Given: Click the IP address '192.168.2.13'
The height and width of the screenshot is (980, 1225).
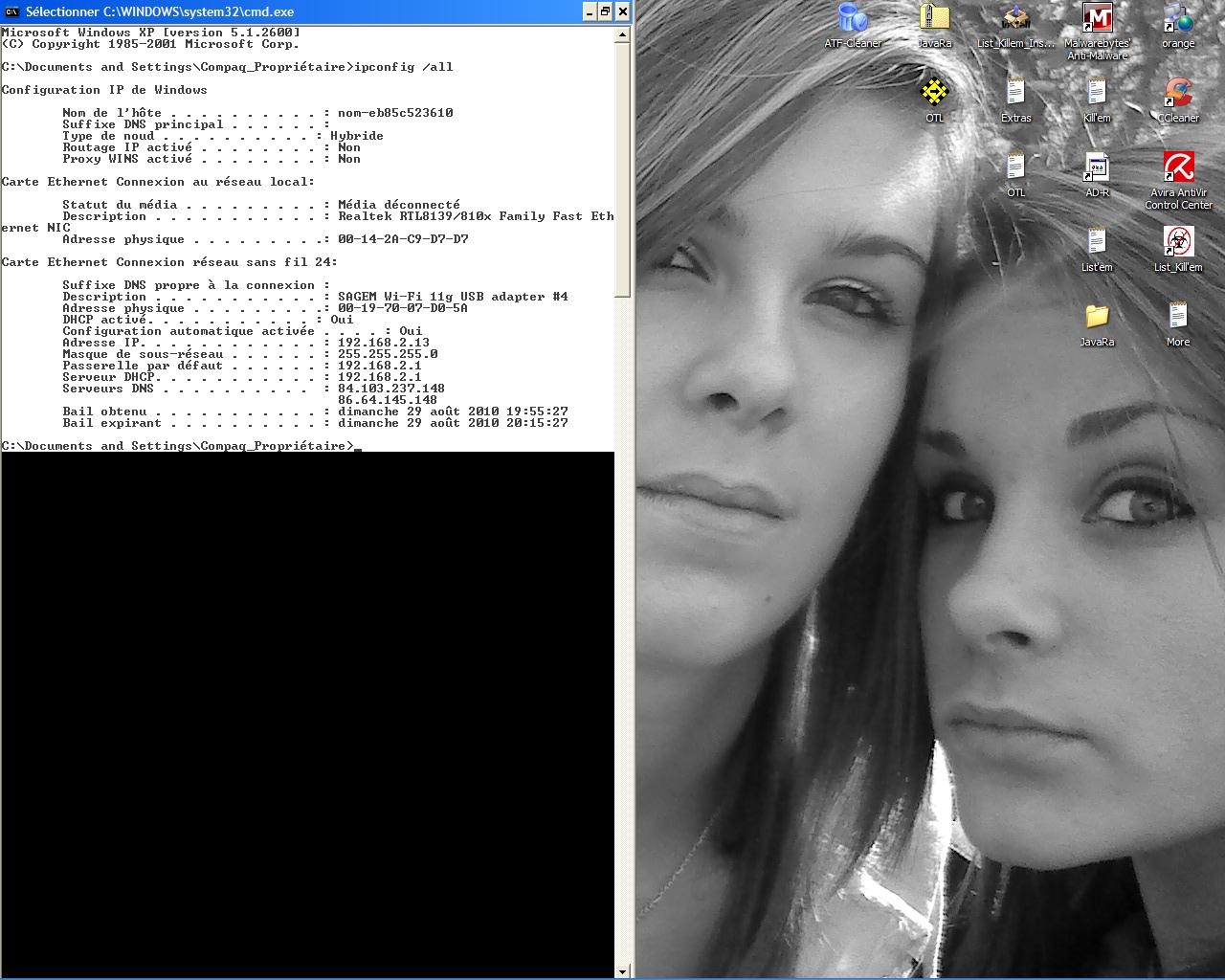Looking at the screenshot, I should click(x=384, y=343).
